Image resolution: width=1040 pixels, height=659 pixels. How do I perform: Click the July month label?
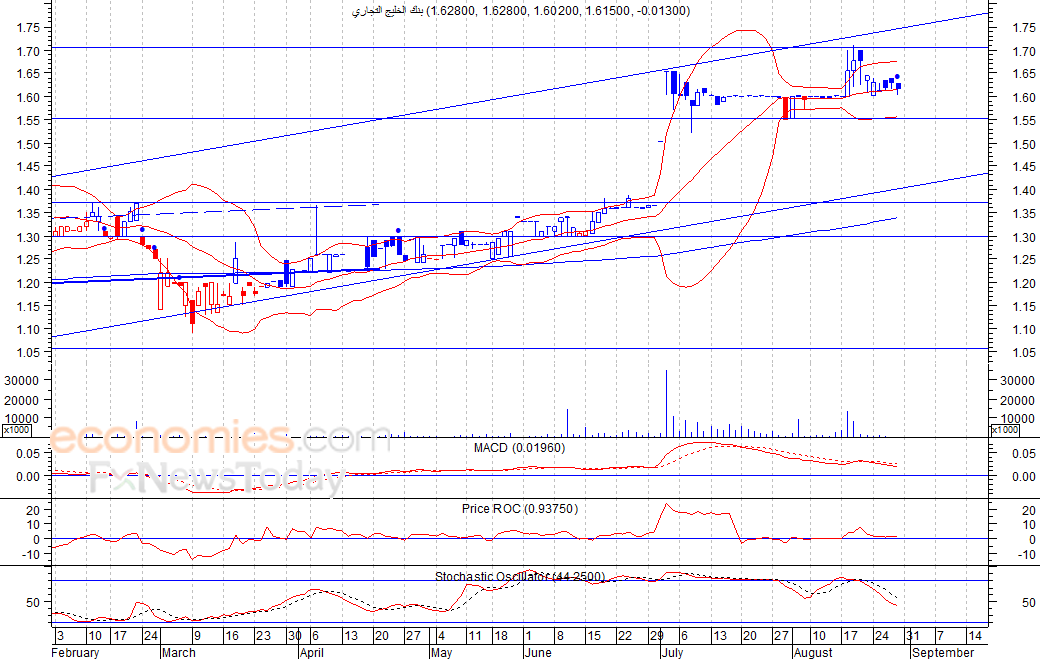tap(672, 652)
